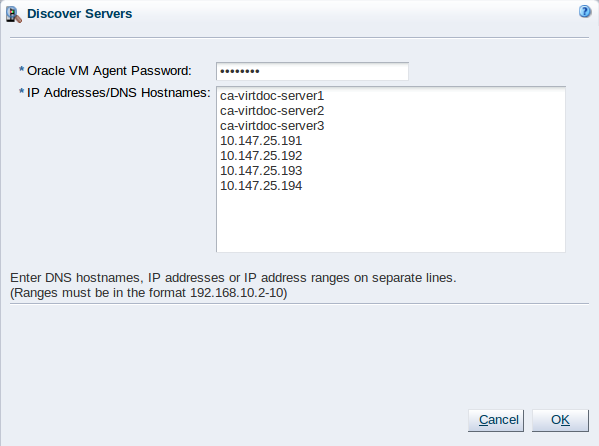599x446 pixels.
Task: Place cursor on the 10.147.25.194 entry
Action: pos(261,186)
